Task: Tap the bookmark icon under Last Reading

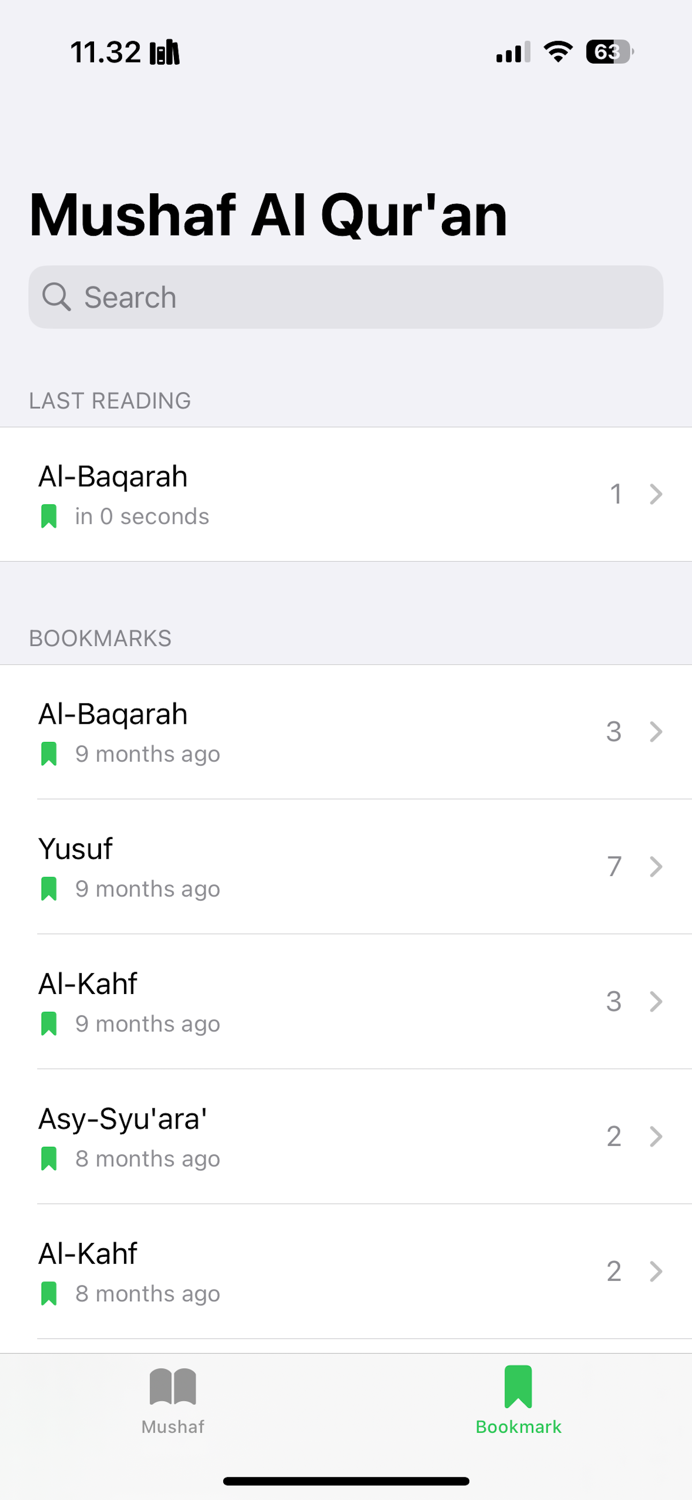Action: [48, 515]
